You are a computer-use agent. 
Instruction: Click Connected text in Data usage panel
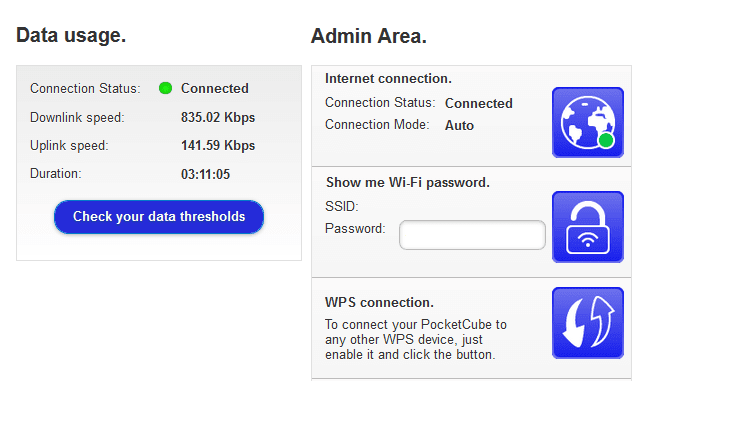[x=214, y=88]
